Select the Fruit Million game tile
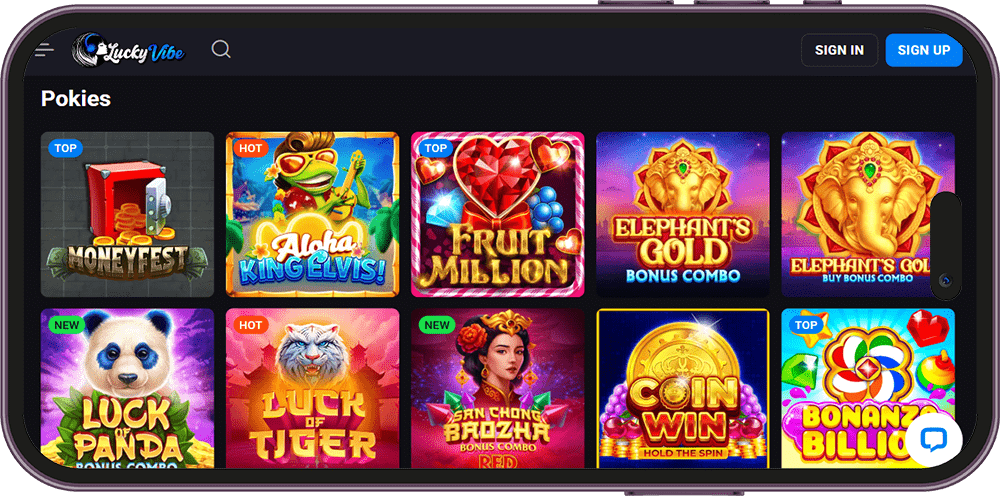 [497, 214]
